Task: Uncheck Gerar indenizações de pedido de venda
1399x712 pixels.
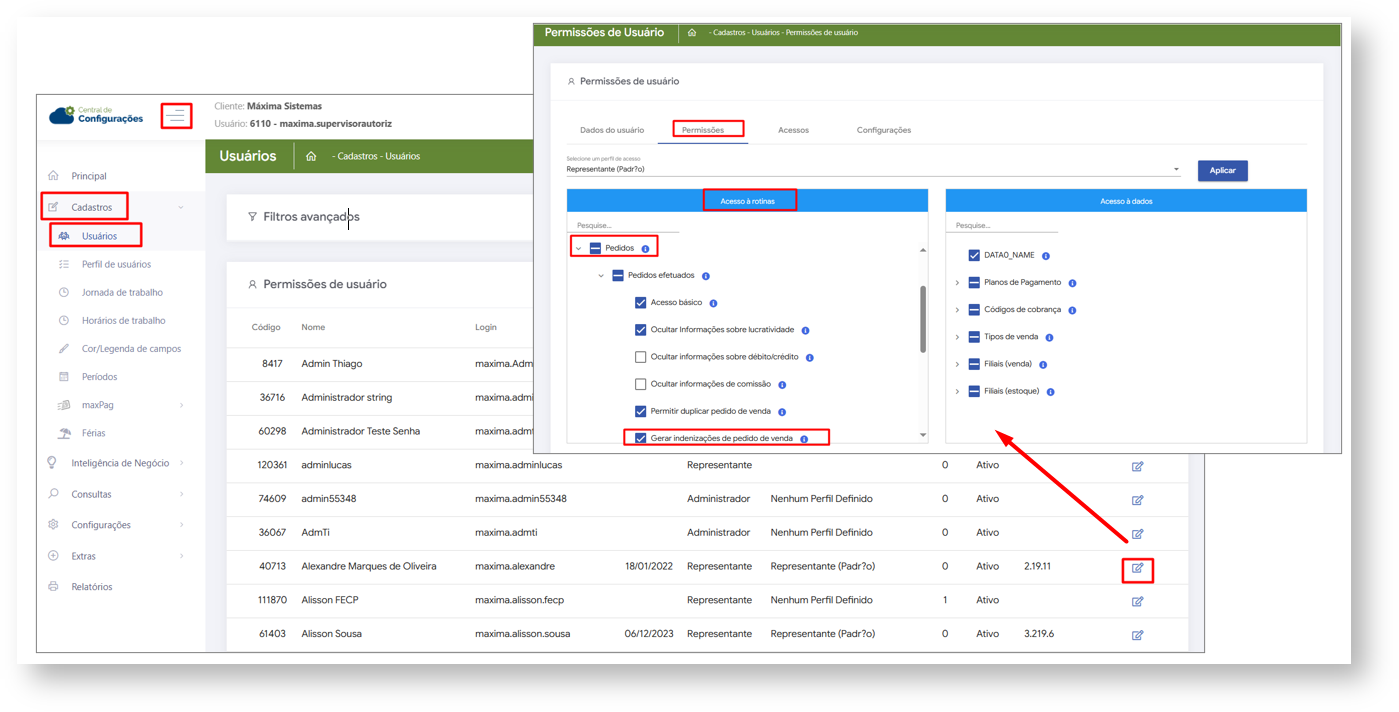Action: (x=641, y=438)
